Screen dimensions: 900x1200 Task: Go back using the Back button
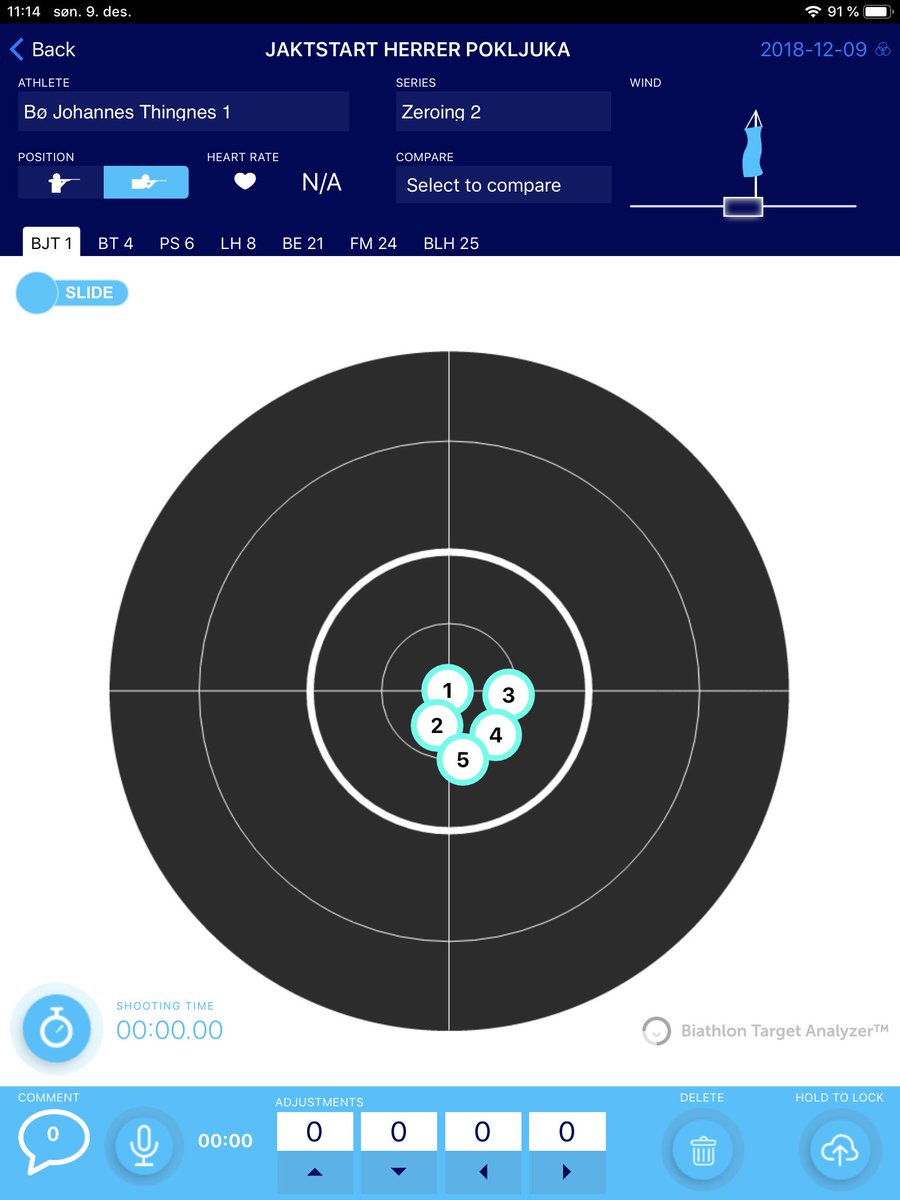(42, 49)
